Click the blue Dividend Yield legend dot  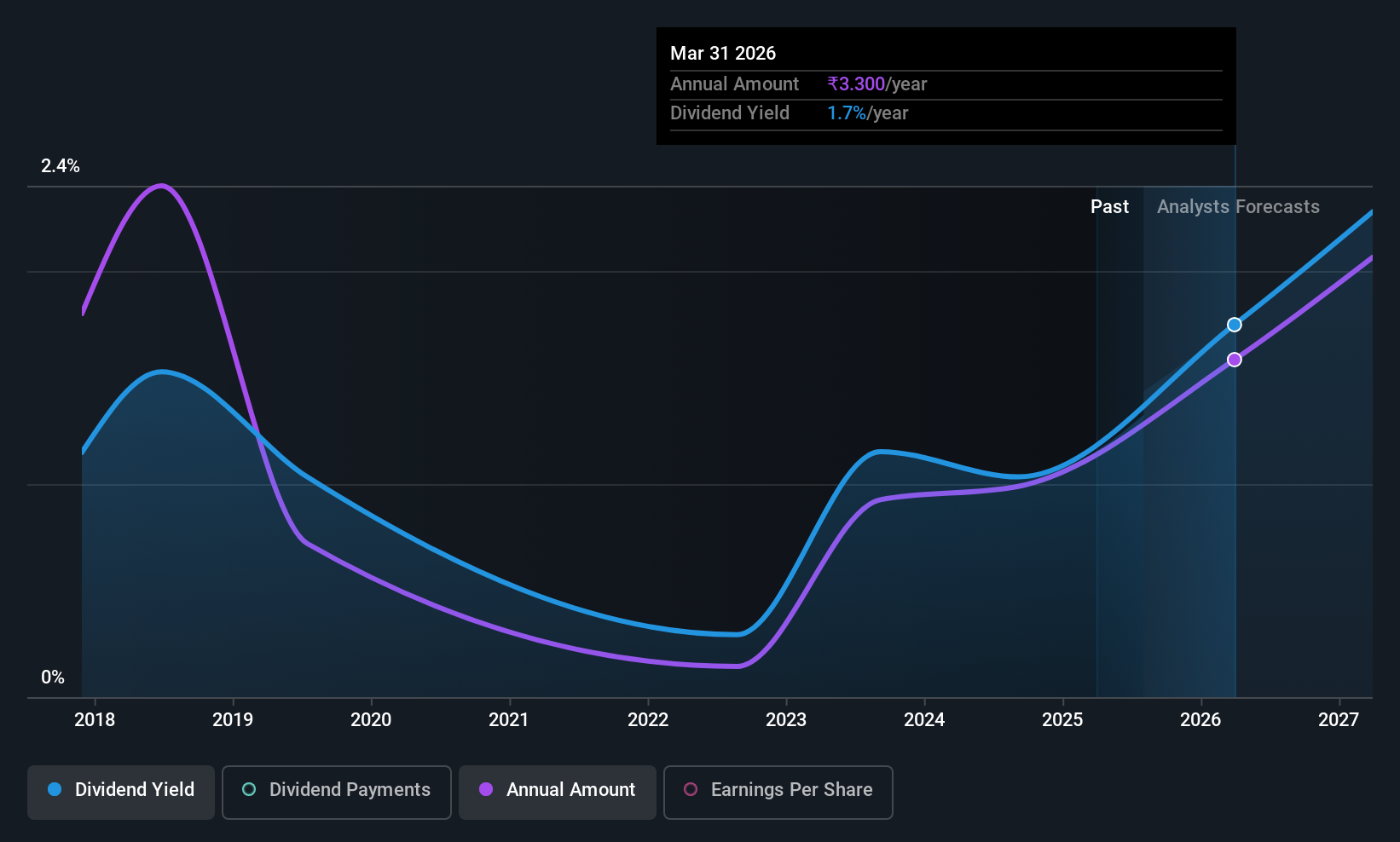pos(55,789)
